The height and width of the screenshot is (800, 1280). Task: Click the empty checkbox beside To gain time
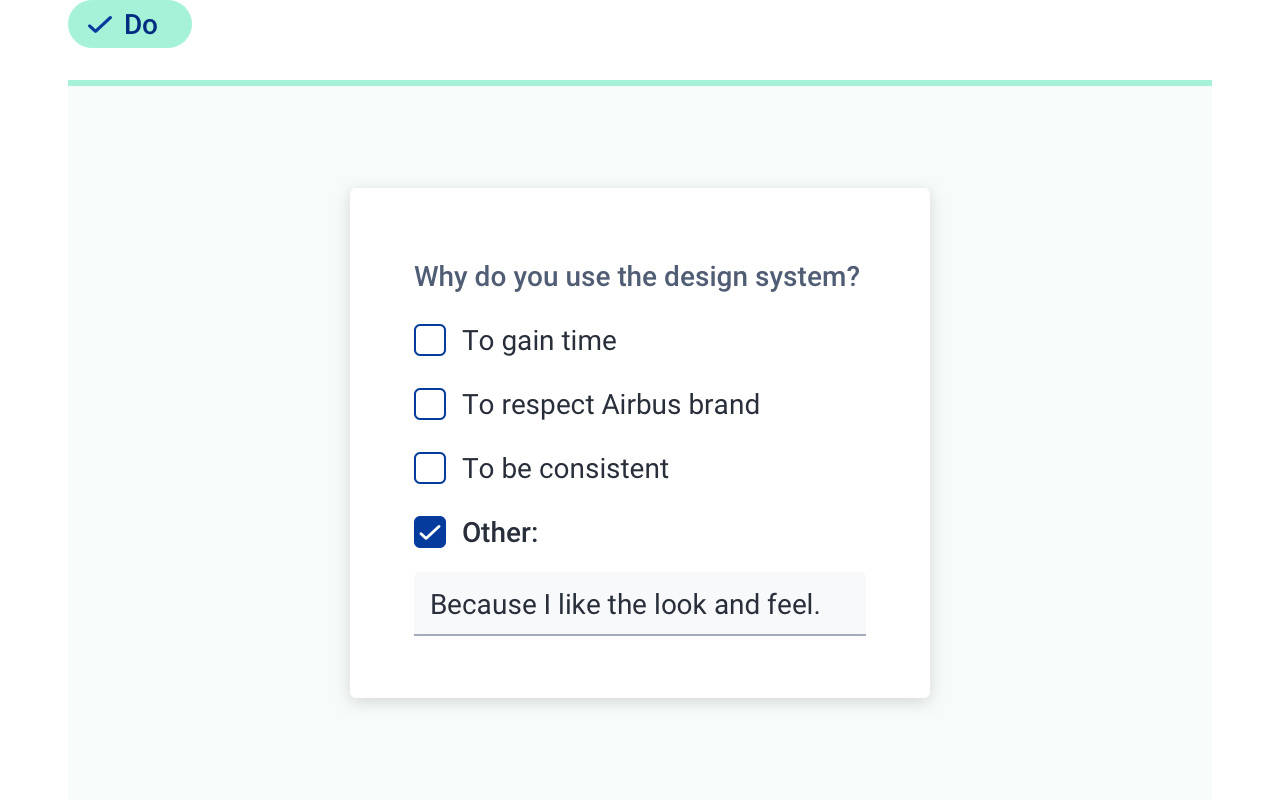point(430,340)
